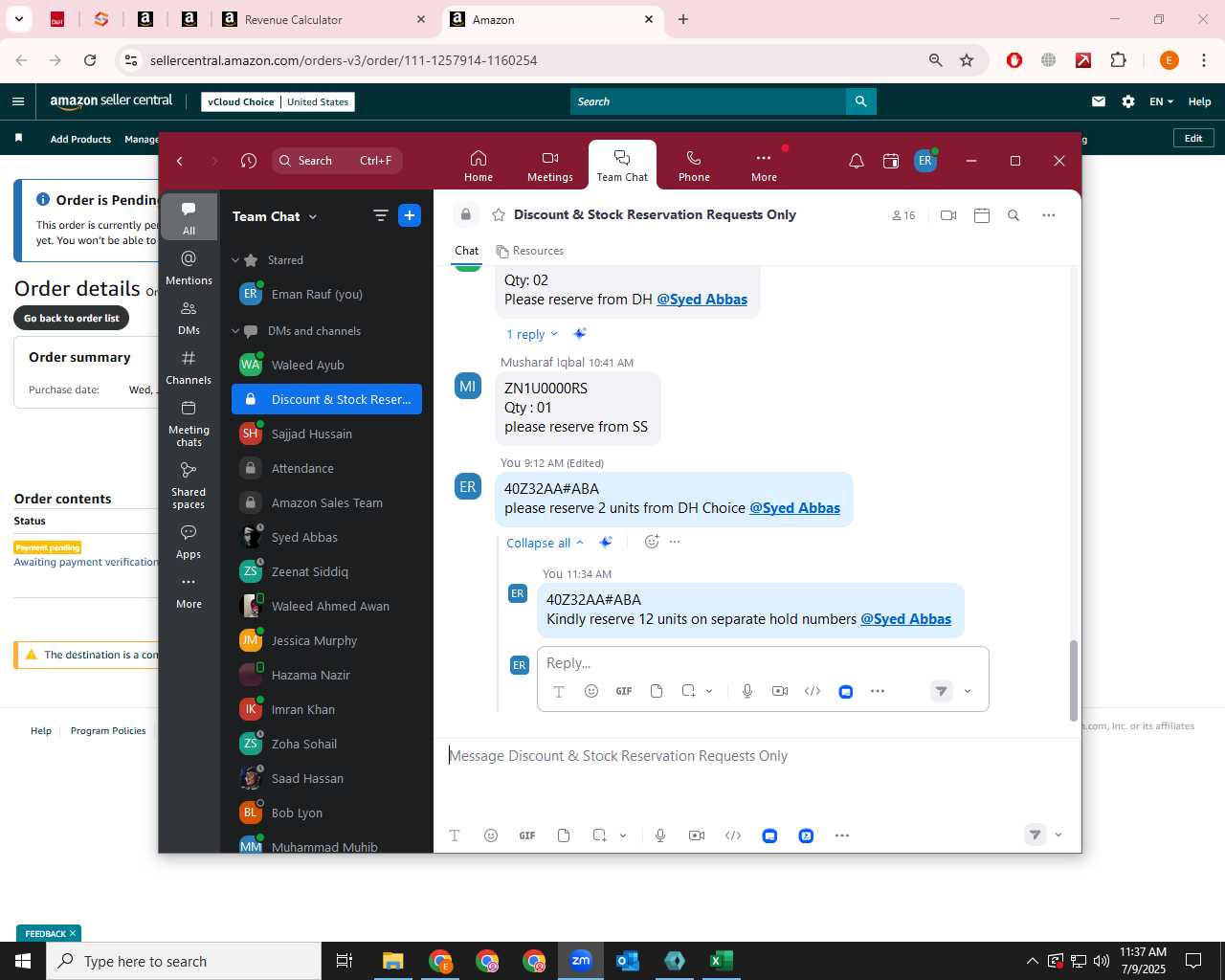The image size is (1225, 980).
Task: Attach a file in main message toolbar
Action: tap(564, 835)
